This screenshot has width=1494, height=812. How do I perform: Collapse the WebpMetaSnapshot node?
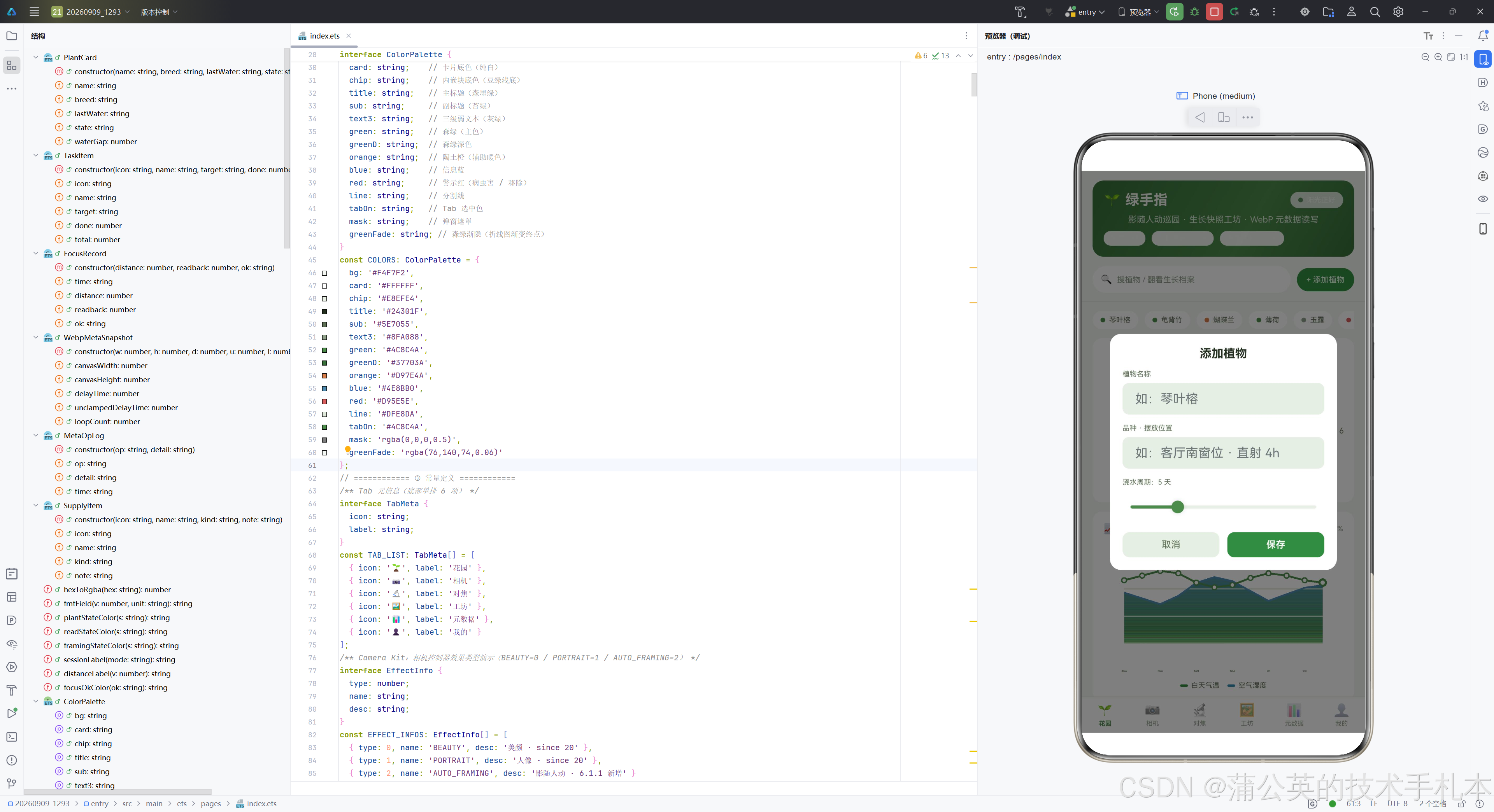(36, 337)
